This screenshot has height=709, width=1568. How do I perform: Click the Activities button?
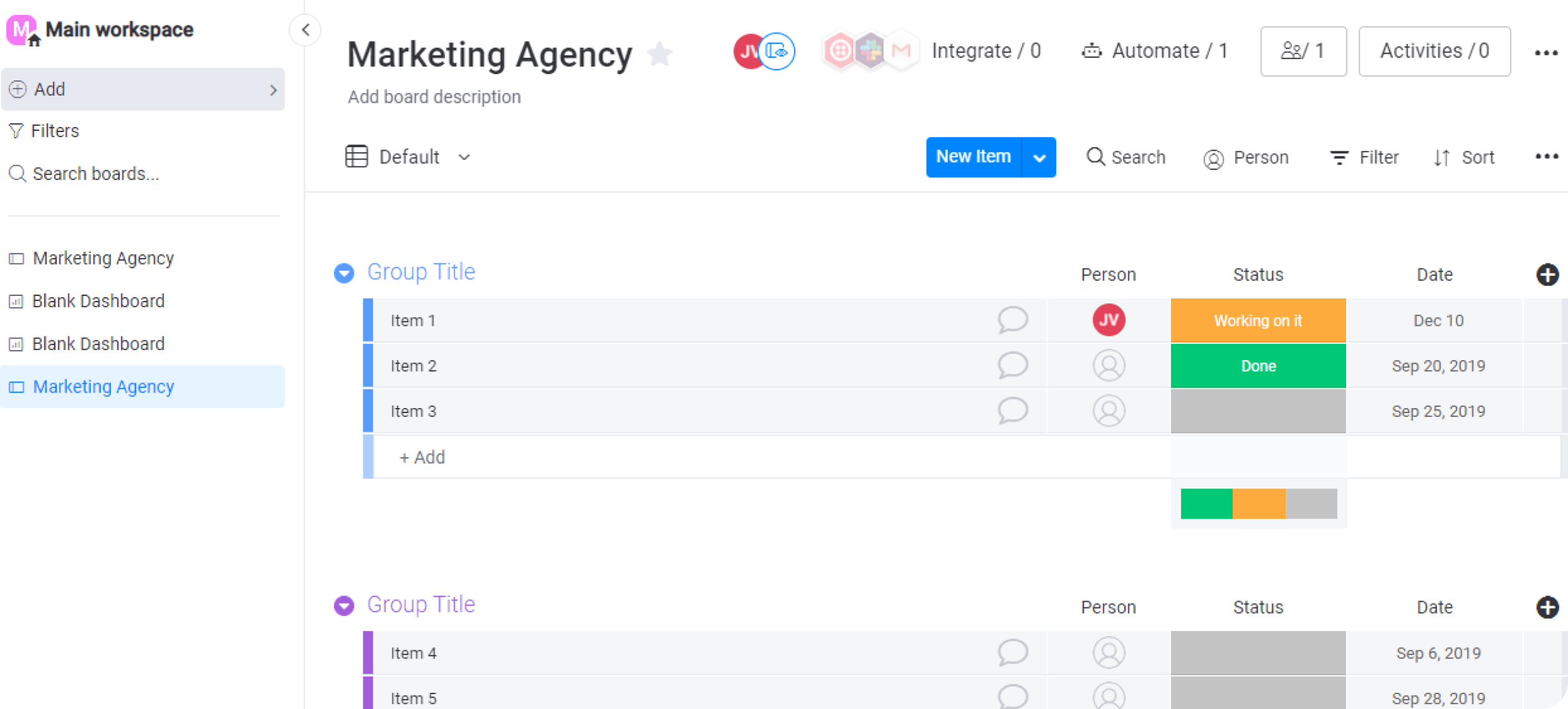1434,51
